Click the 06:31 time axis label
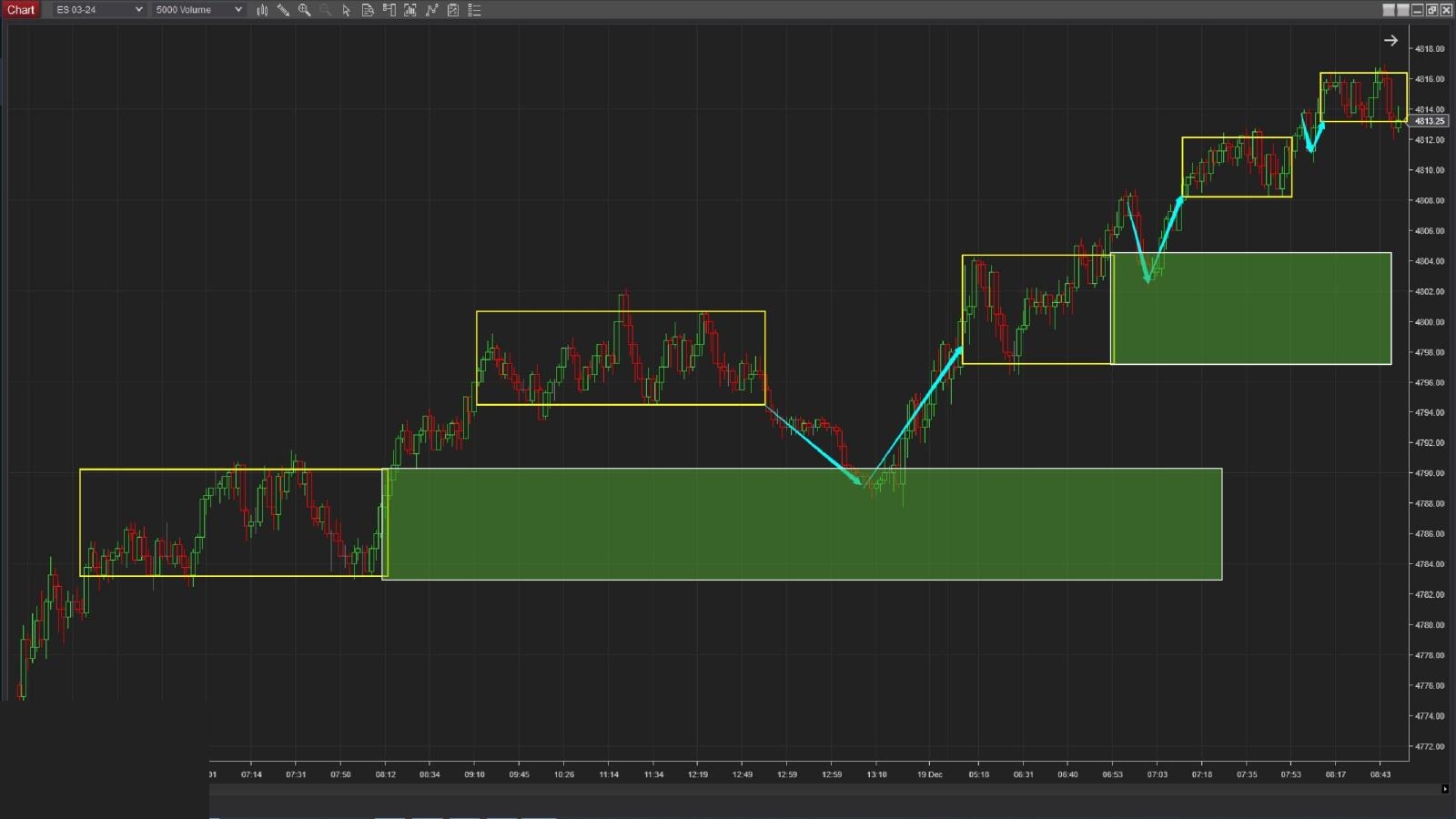Image resolution: width=1456 pixels, height=819 pixels. tap(1024, 775)
